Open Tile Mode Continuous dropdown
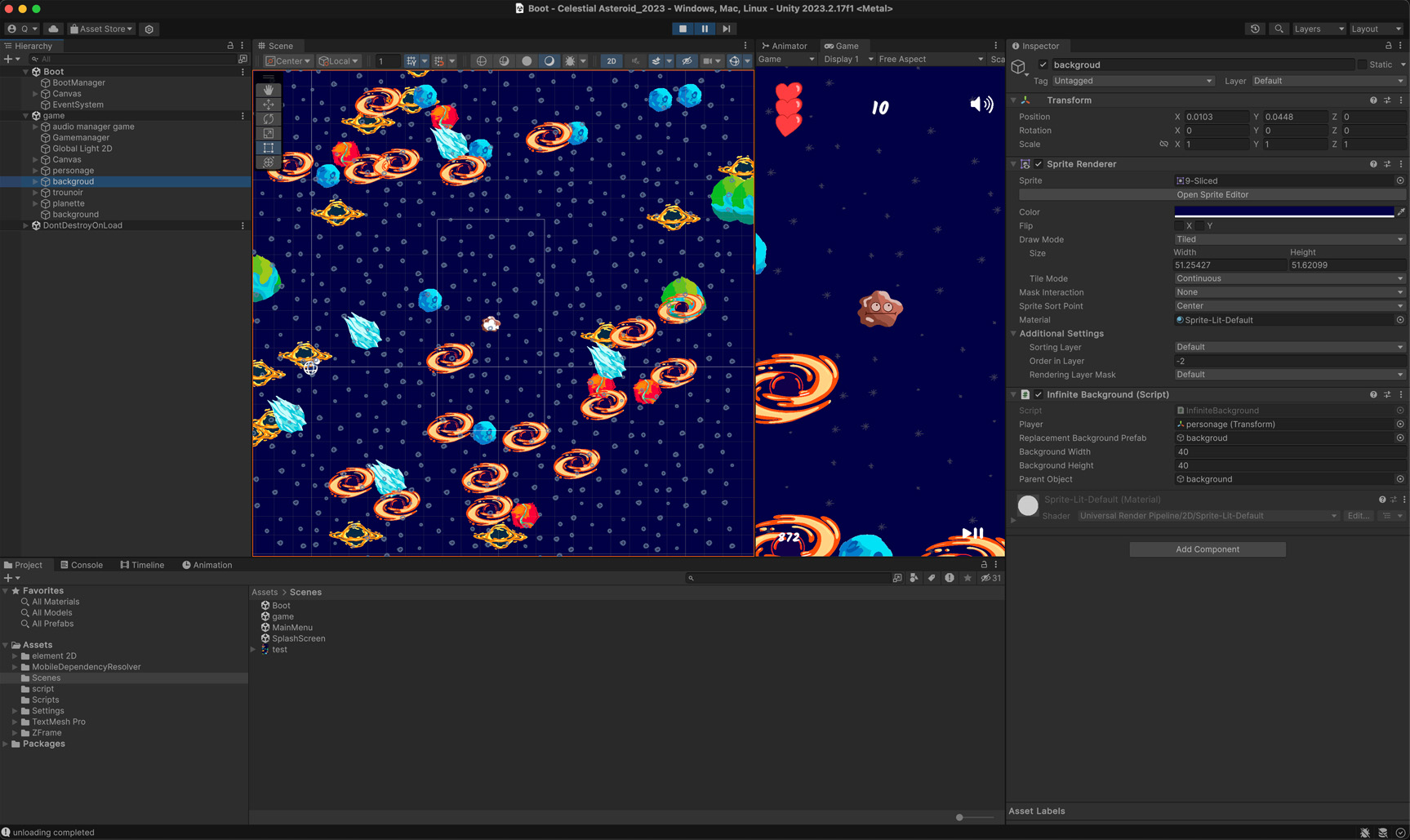 pyautogui.click(x=1290, y=278)
